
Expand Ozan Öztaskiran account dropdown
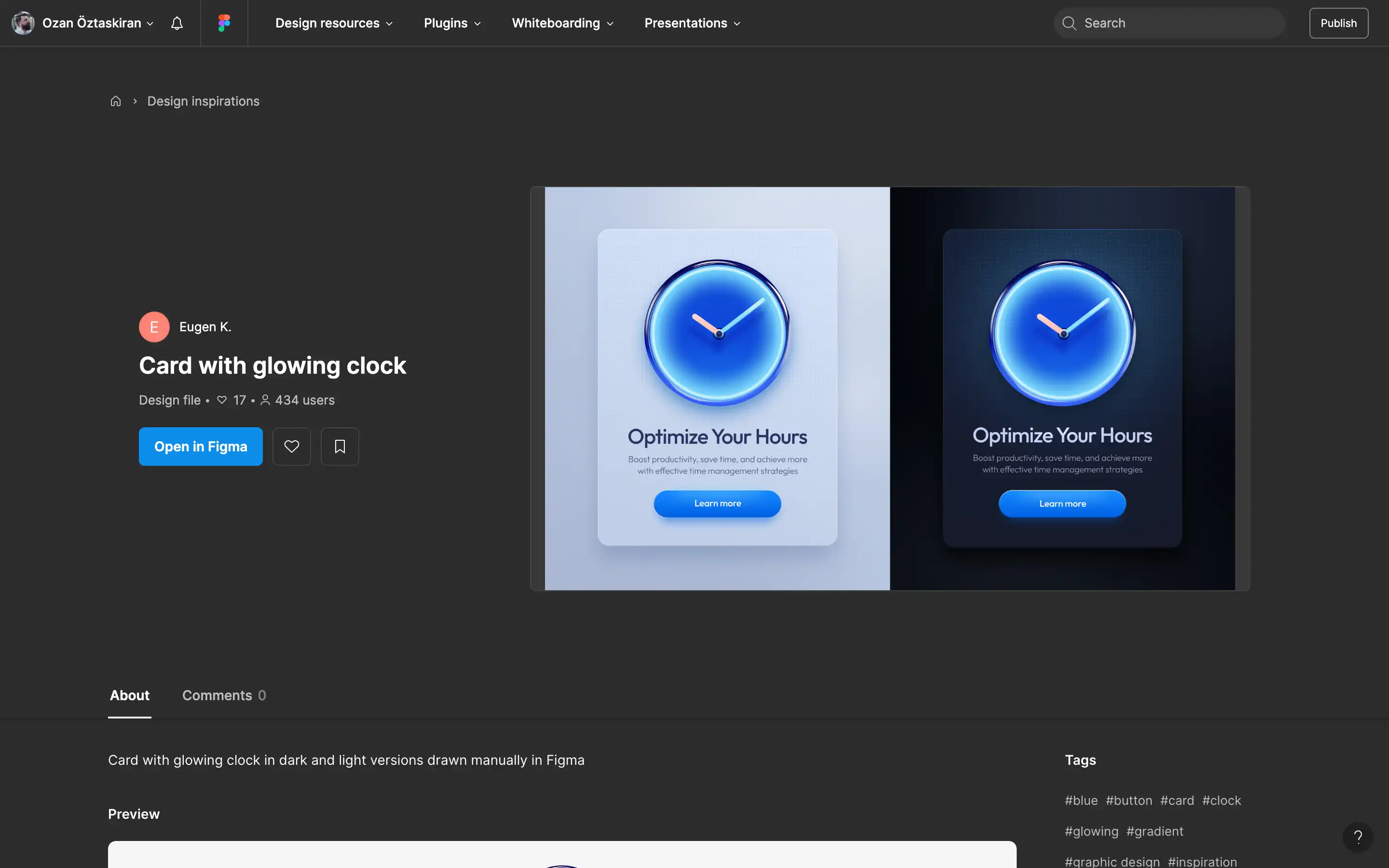click(150, 24)
